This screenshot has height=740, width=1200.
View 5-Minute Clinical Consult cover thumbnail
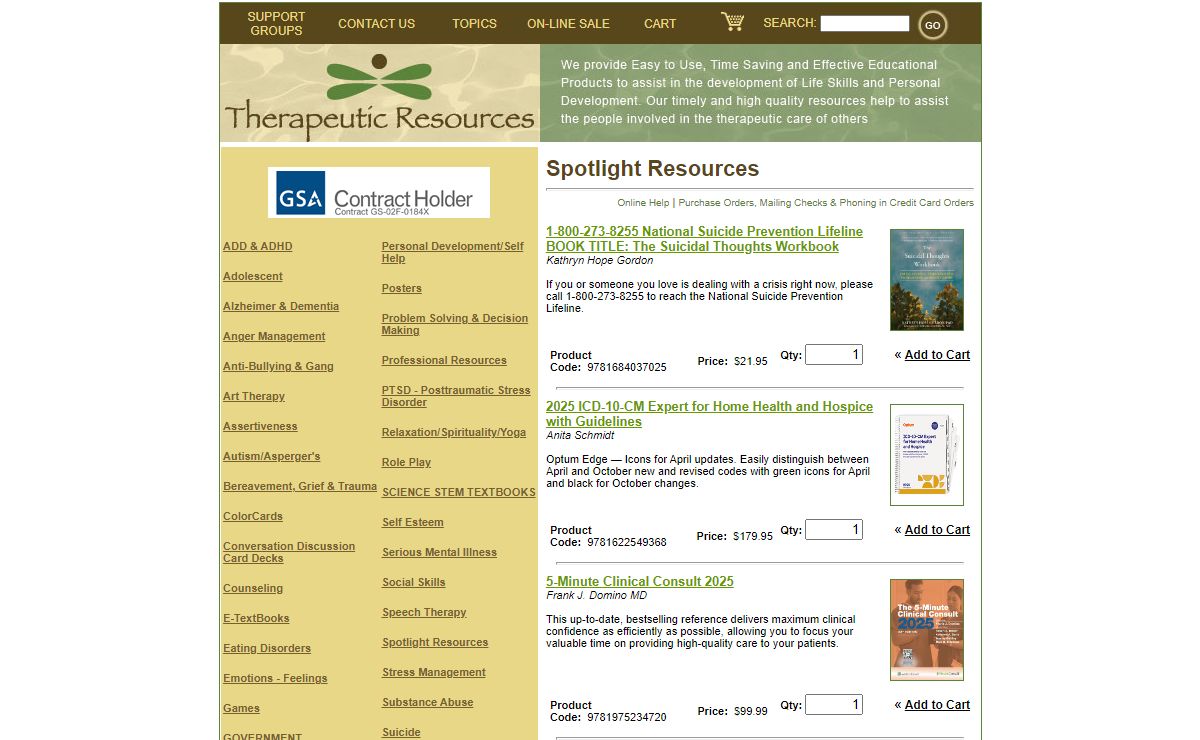927,630
